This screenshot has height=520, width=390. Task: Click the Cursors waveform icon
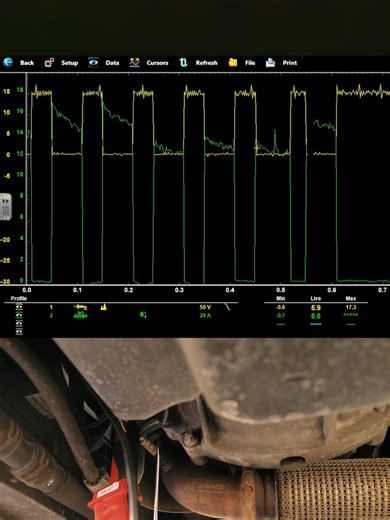coord(135,62)
